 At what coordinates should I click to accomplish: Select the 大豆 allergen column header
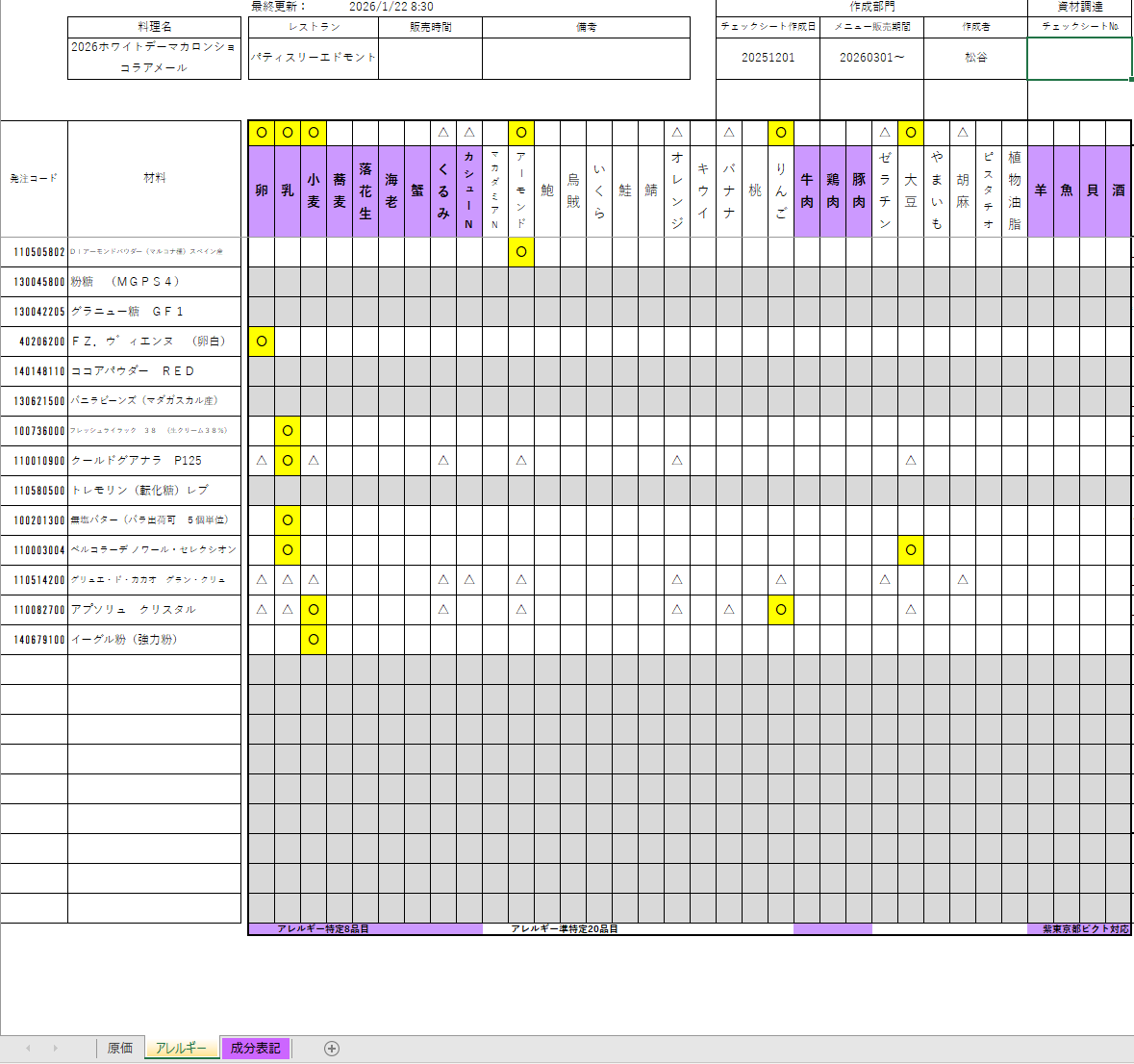coord(911,190)
